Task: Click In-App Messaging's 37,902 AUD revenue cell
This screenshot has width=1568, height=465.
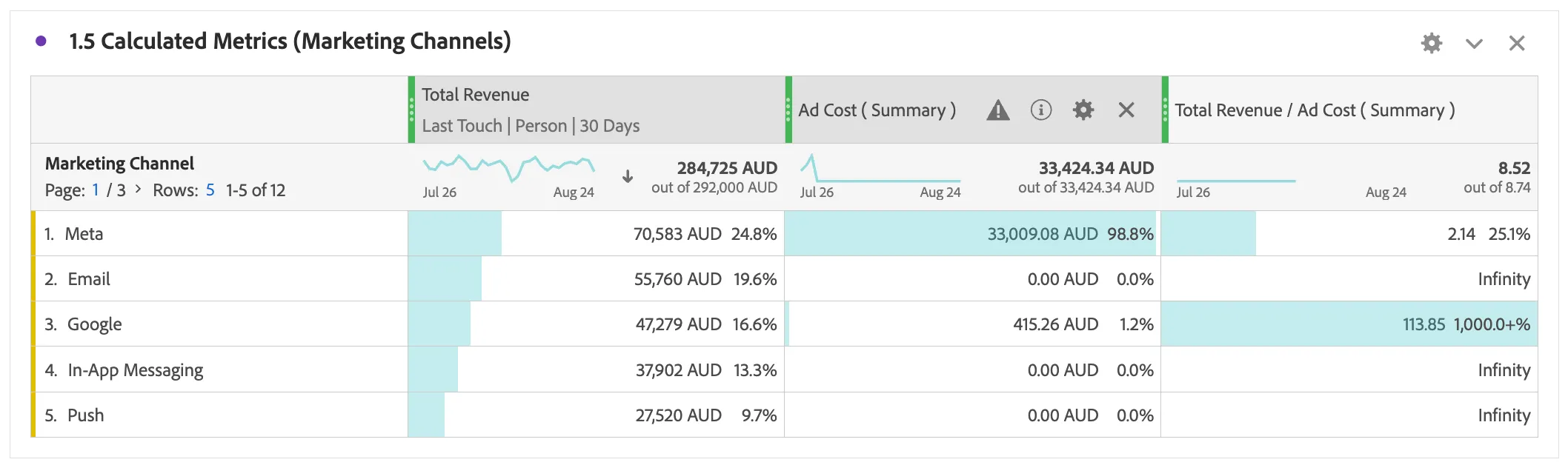Action: 597,369
